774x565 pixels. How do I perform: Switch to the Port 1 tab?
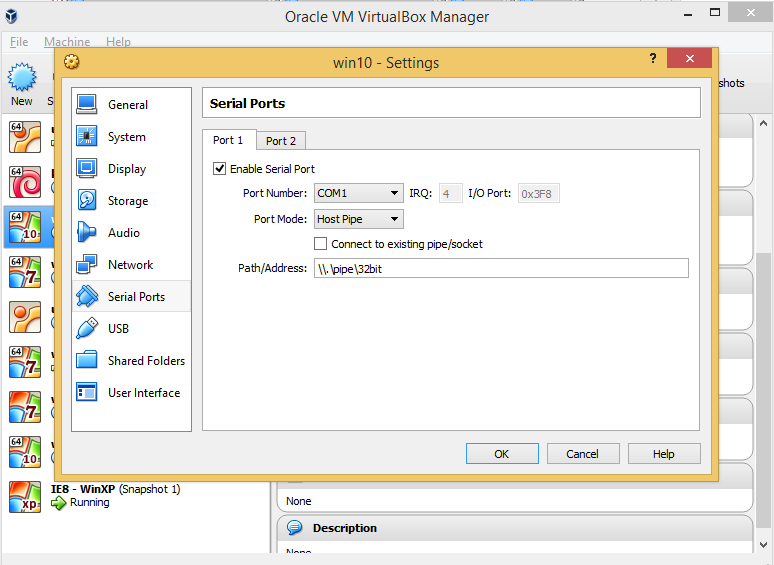tap(229, 140)
